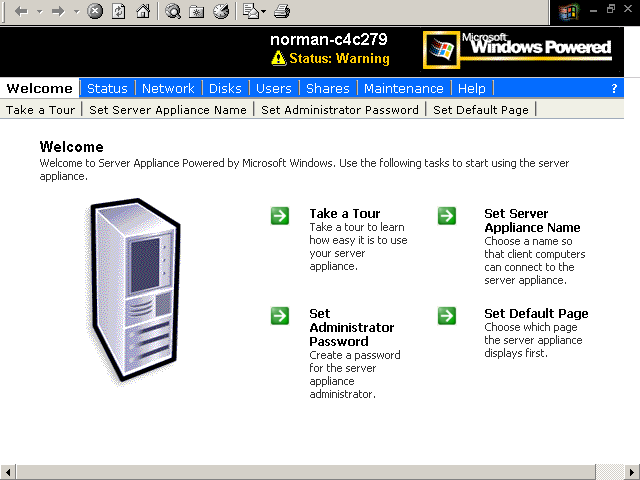This screenshot has width=640, height=480.
Task: Go to browser Home page icon
Action: pos(143,12)
